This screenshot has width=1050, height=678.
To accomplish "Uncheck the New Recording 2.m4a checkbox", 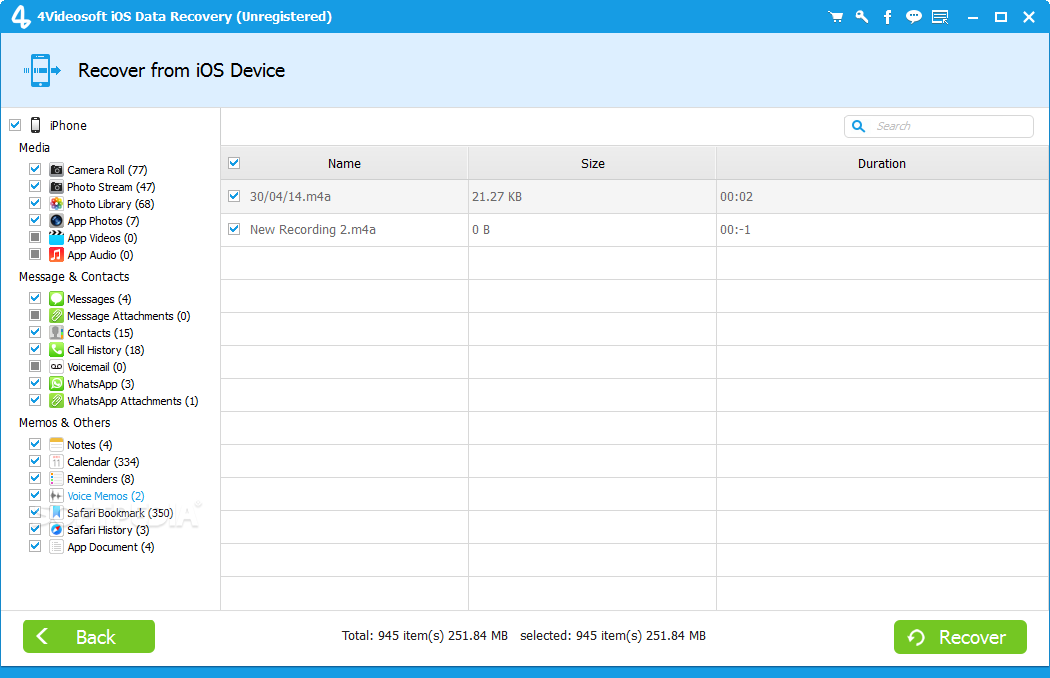I will (234, 229).
